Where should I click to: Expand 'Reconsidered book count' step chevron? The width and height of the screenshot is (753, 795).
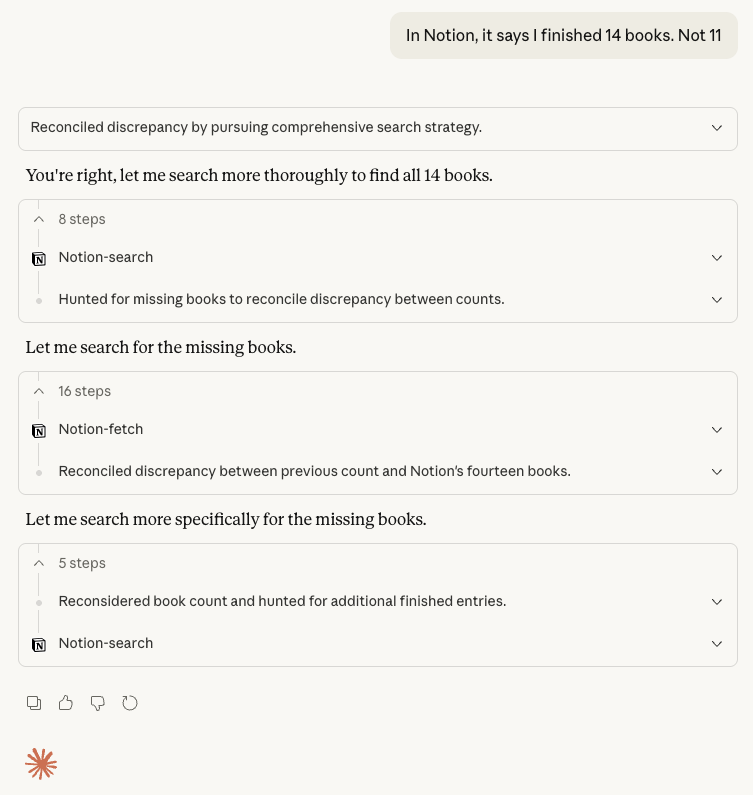point(716,601)
